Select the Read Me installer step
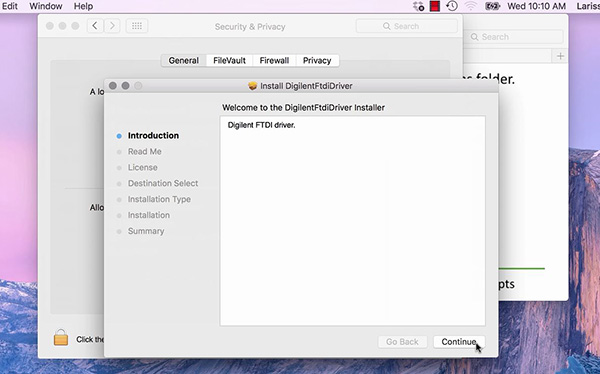This screenshot has width=600, height=374. pyautogui.click(x=145, y=152)
